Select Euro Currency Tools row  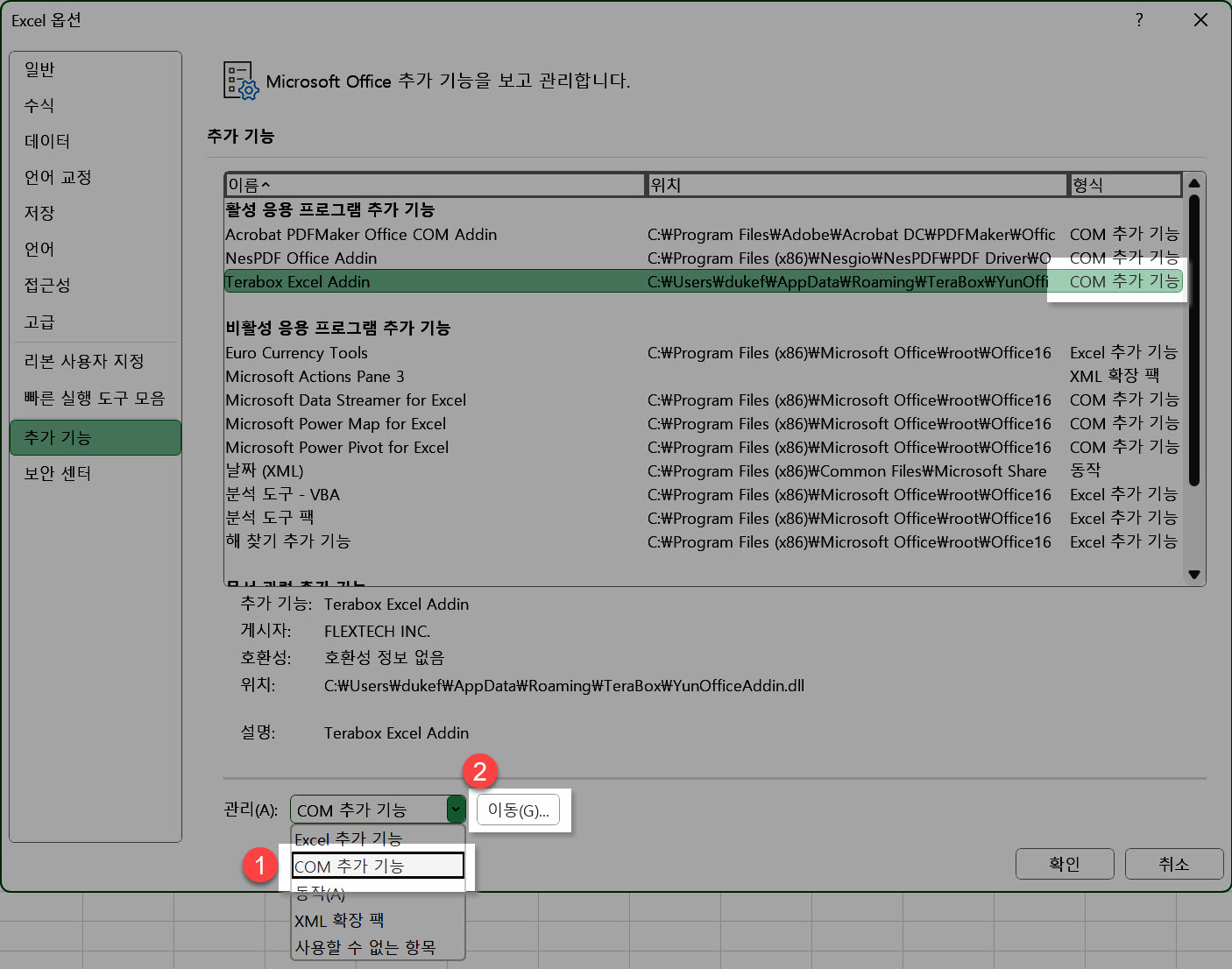pyautogui.click(x=703, y=352)
